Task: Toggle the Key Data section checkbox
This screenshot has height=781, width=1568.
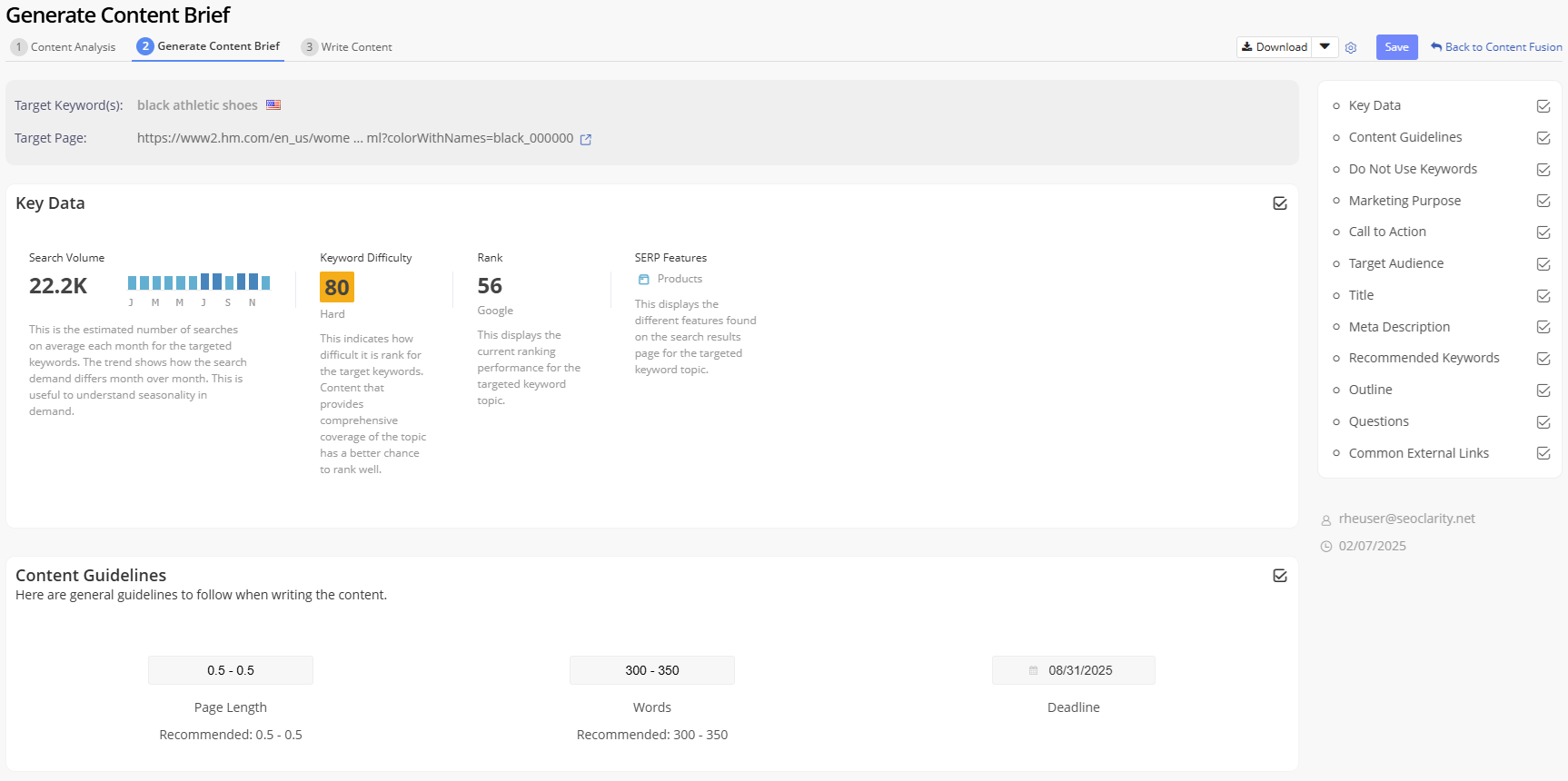Action: pos(1280,203)
